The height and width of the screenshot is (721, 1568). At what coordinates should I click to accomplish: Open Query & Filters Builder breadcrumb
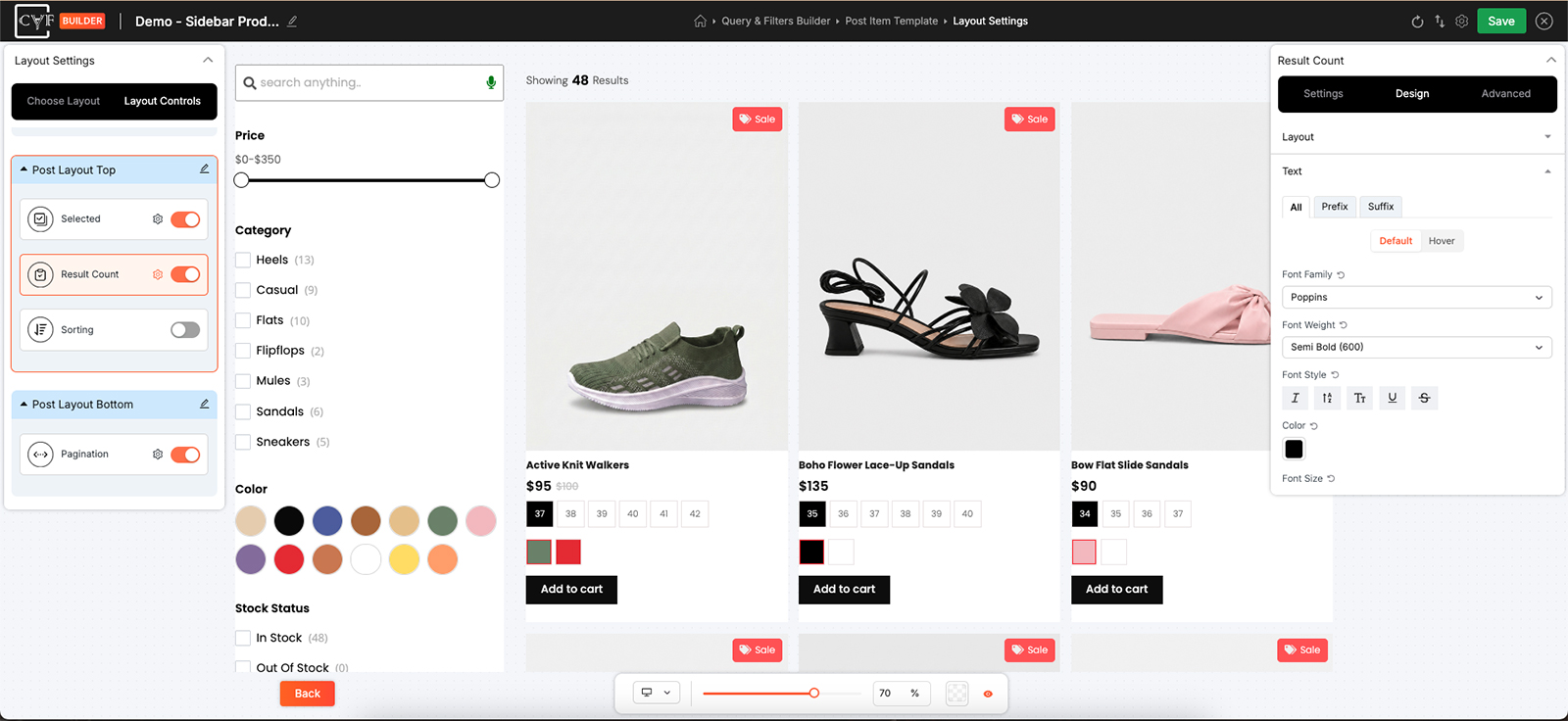coord(776,21)
